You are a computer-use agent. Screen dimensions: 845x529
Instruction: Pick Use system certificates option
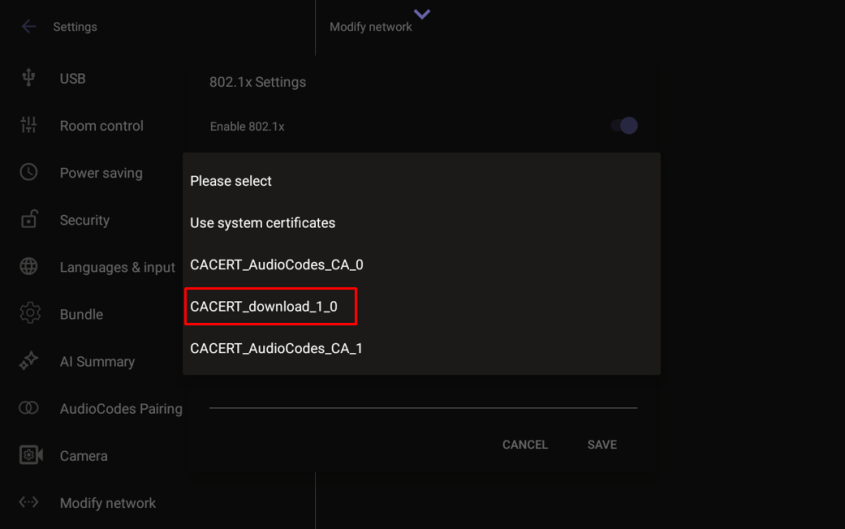(263, 223)
